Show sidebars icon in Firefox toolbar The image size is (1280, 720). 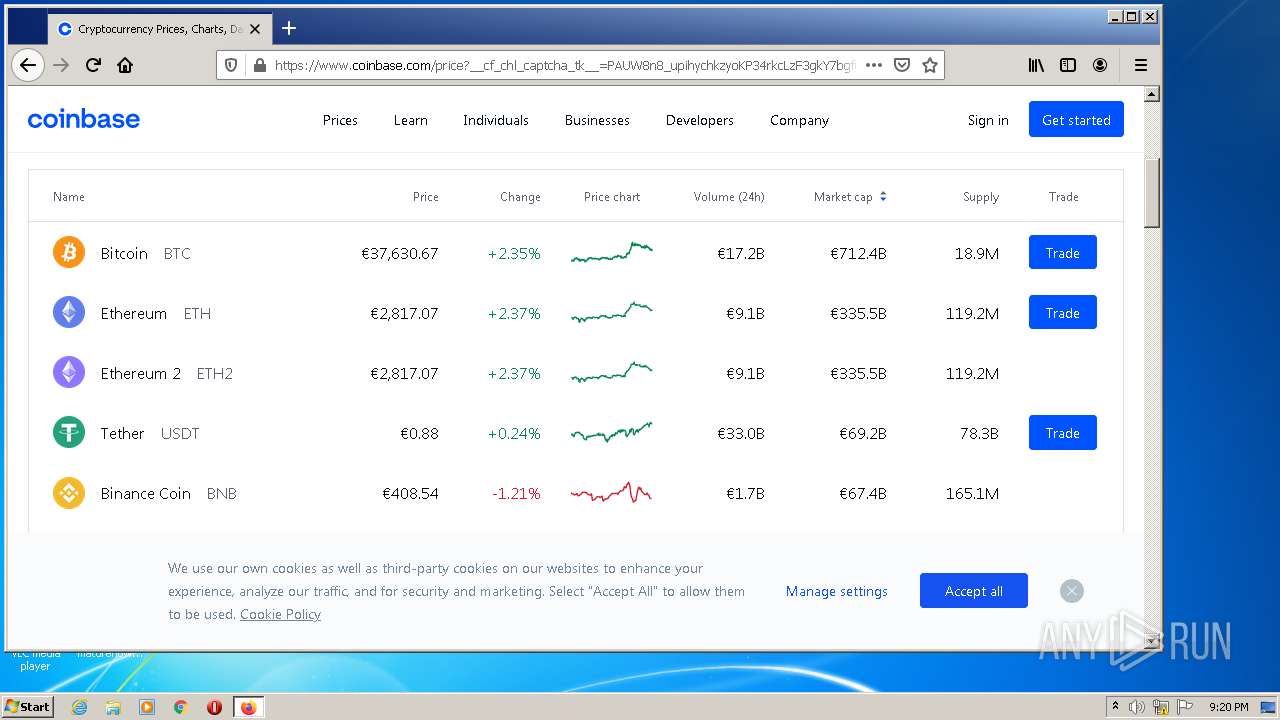pos(1068,65)
